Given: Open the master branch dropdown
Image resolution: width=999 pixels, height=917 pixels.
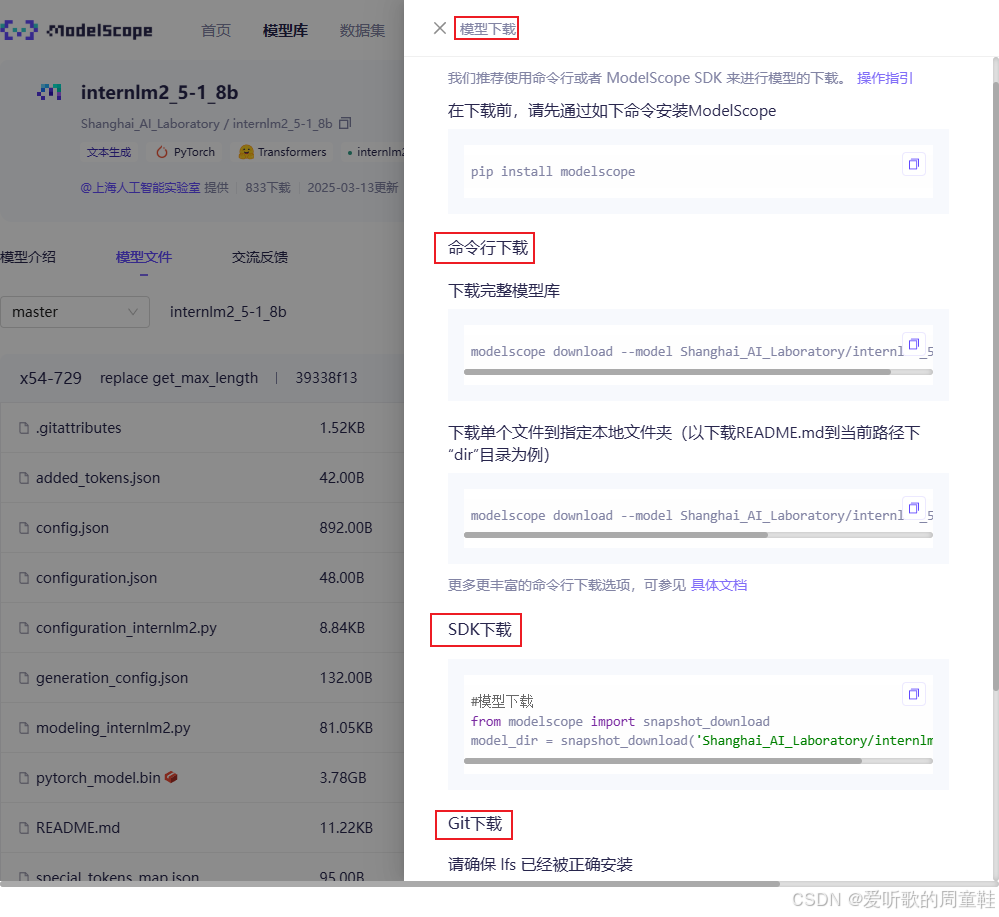Looking at the screenshot, I should click(75, 312).
